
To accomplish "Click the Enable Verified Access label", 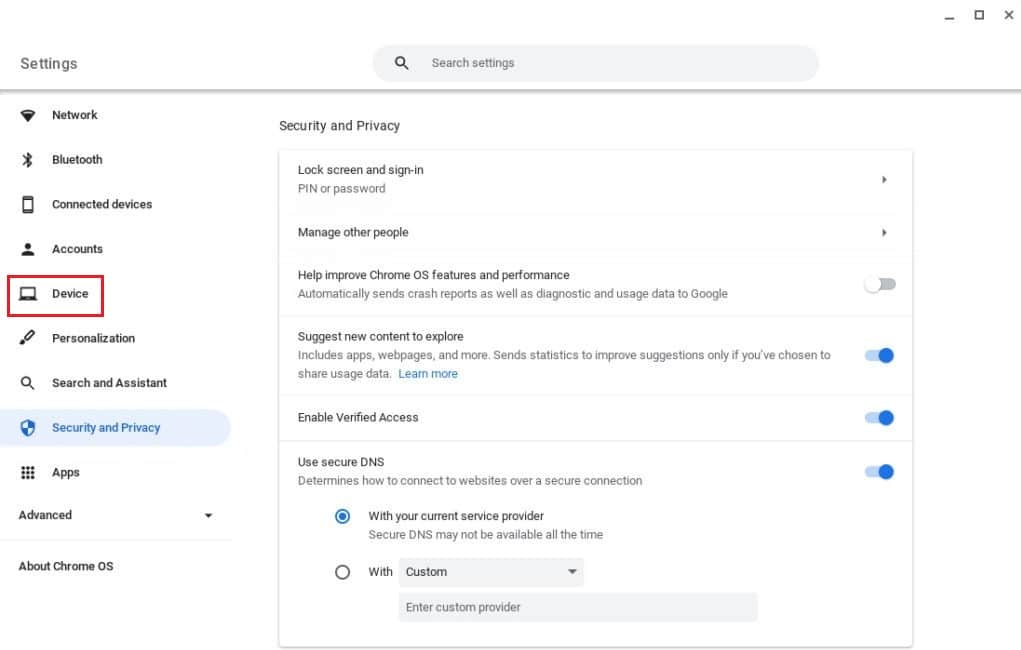I will pyautogui.click(x=358, y=417).
